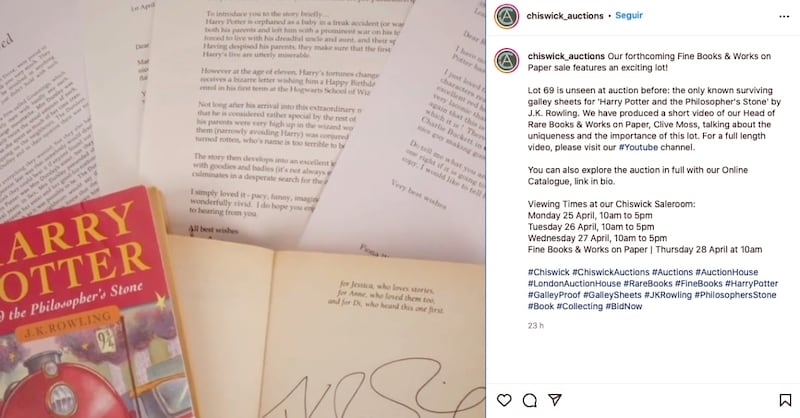
Task: Open chiswick_auctions username in caption
Action: 566,56
